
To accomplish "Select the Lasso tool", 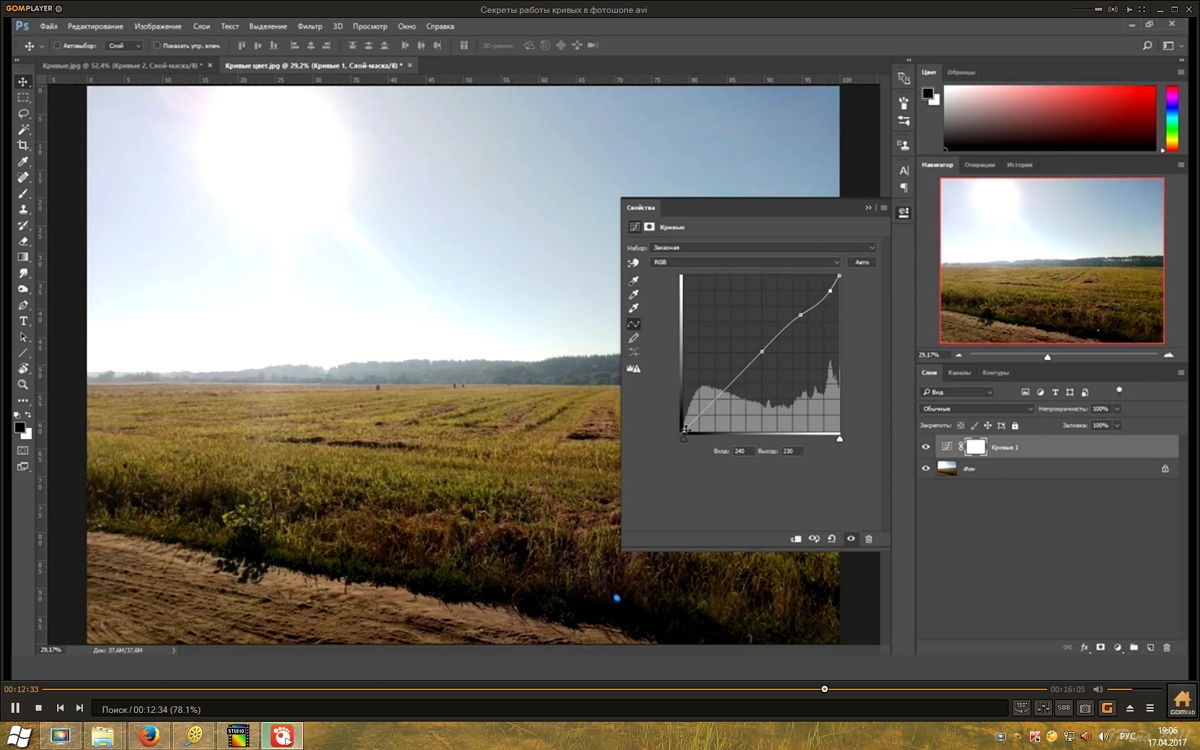I will 23,114.
